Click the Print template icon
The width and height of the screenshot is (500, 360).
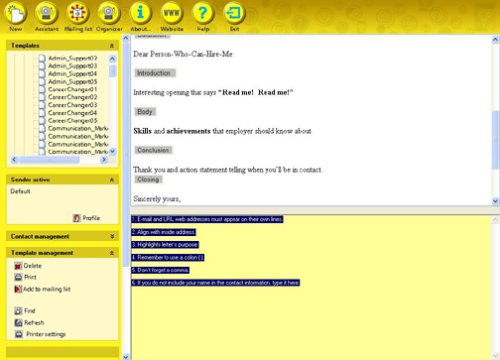click(x=18, y=277)
